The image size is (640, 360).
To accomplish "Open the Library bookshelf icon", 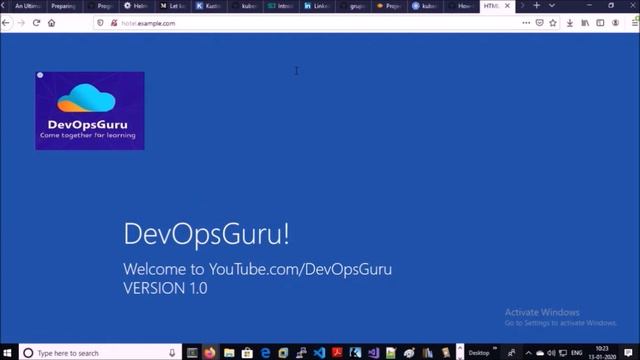I will (585, 23).
